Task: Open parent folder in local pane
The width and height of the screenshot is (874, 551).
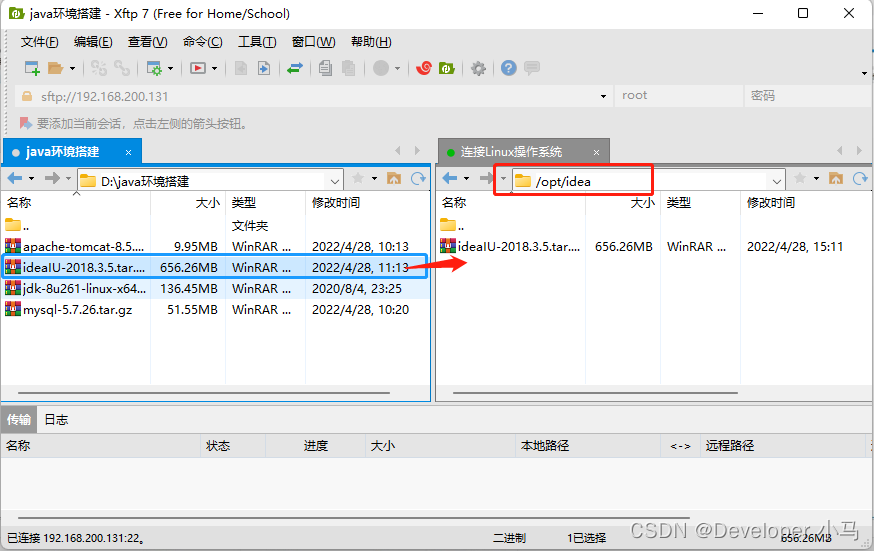Action: (17, 226)
